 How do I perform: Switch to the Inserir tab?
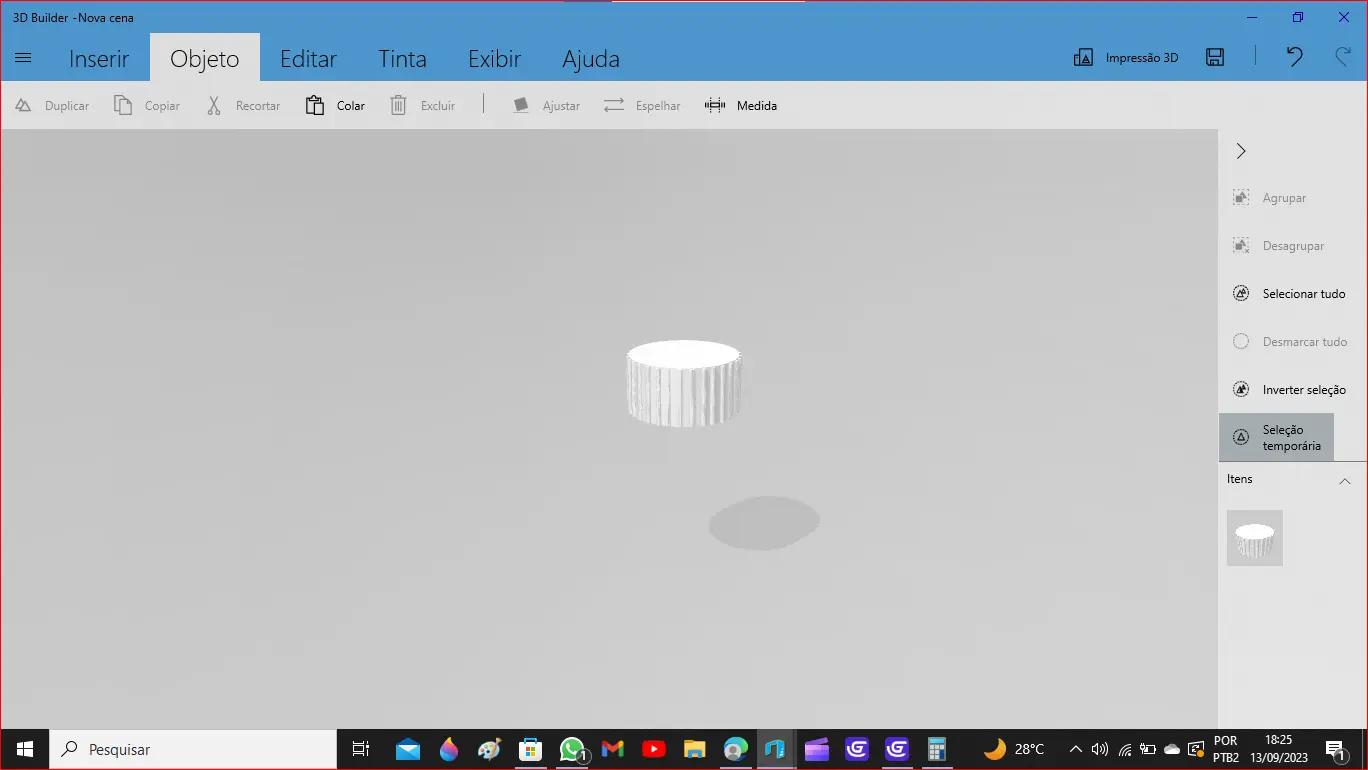(99, 59)
